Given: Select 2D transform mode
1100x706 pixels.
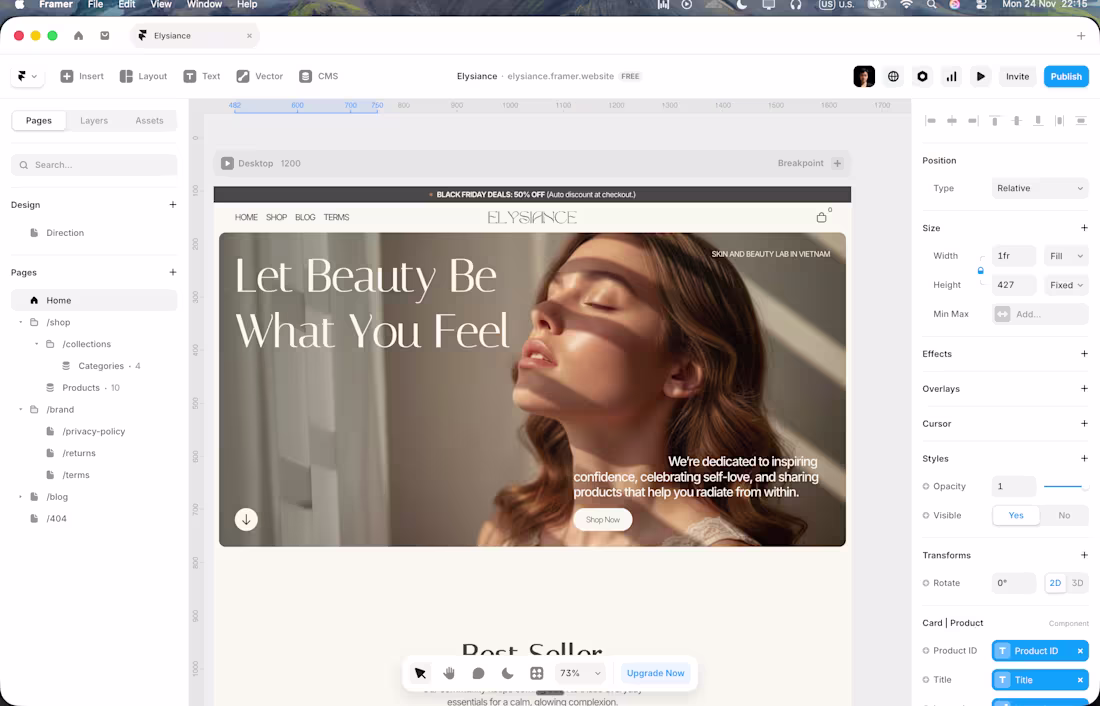Looking at the screenshot, I should coord(1054,583).
